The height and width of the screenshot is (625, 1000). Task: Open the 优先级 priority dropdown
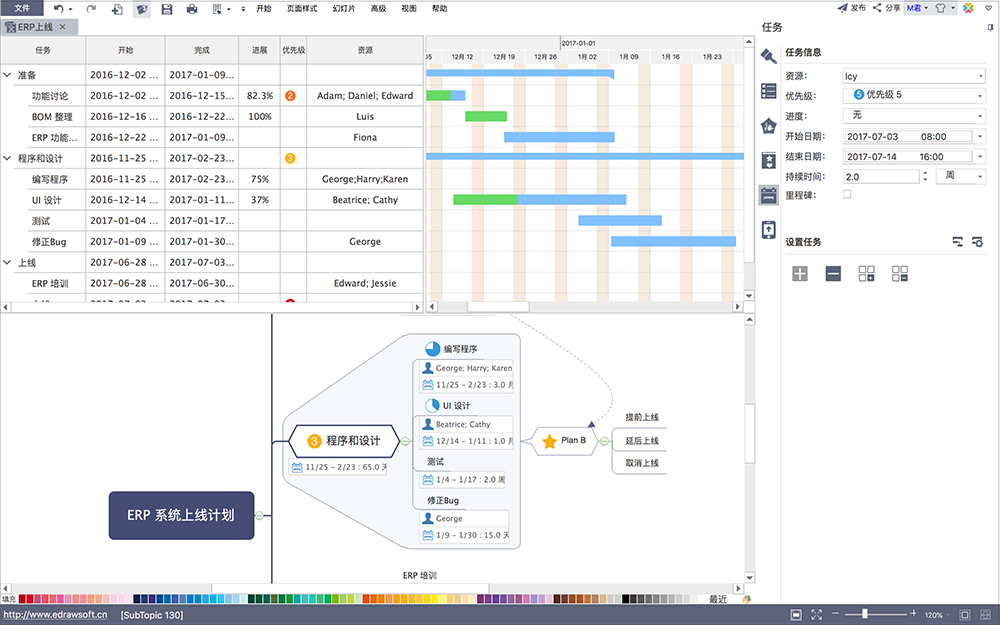pyautogui.click(x=980, y=95)
